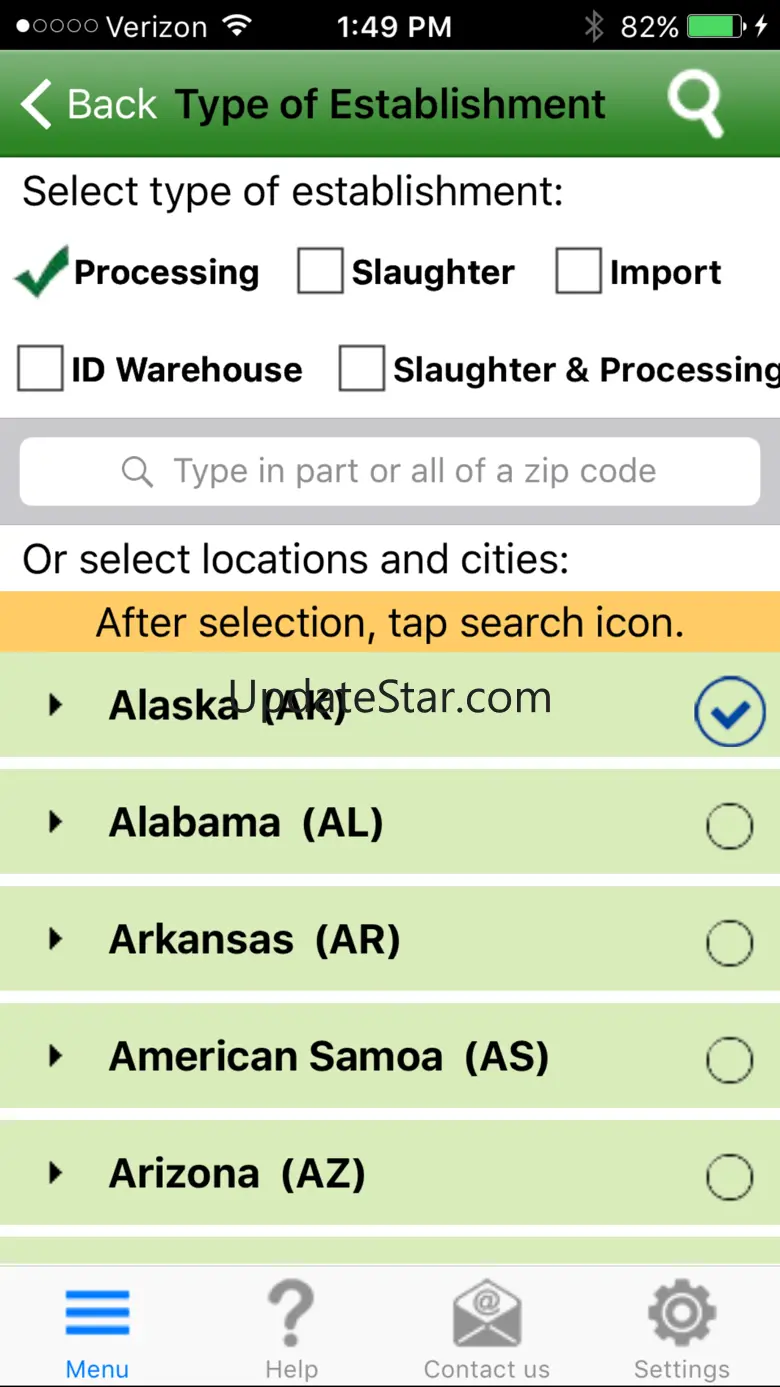
Task: Expand the Alabama (AL) row arrow
Action: 56,822
